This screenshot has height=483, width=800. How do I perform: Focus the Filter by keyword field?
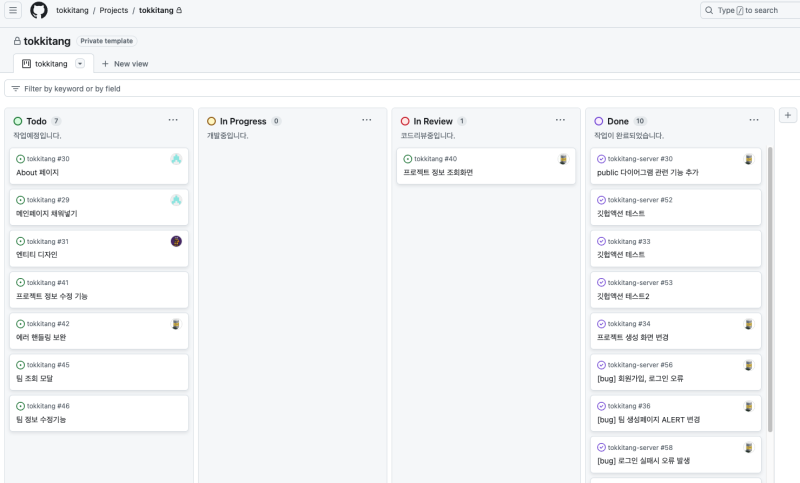pos(200,88)
